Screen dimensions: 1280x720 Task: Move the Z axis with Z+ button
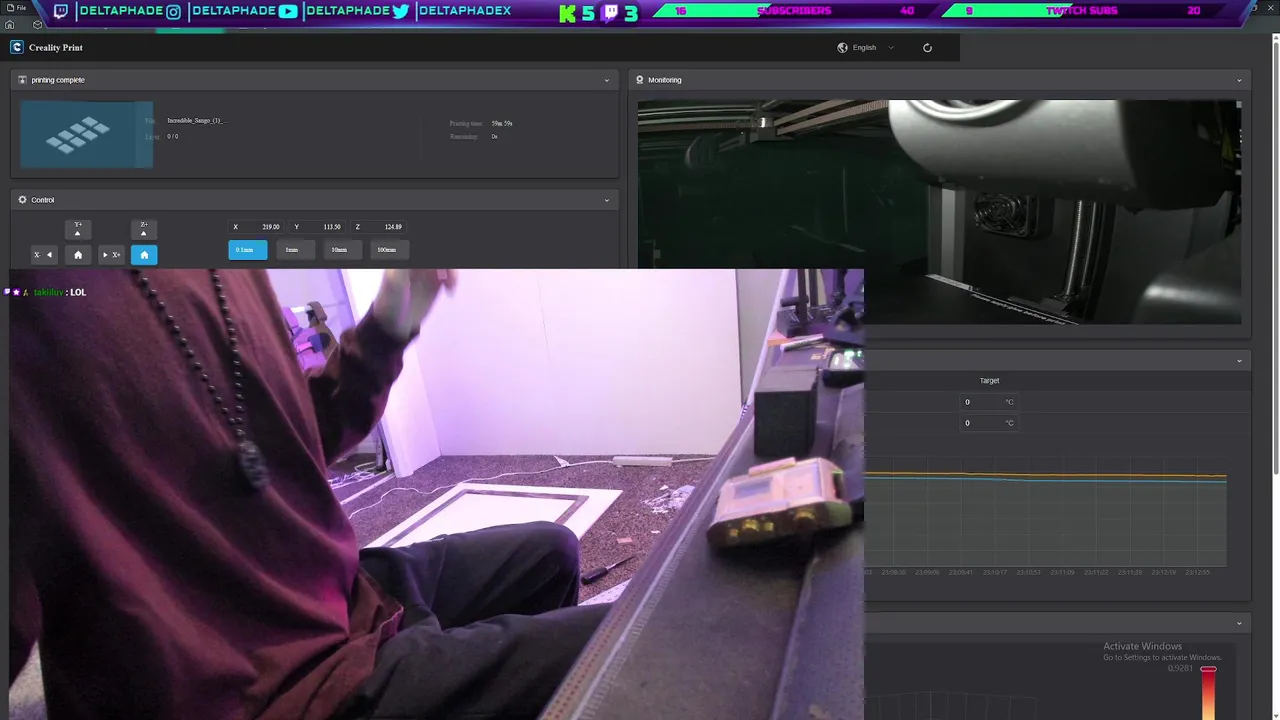pos(144,229)
